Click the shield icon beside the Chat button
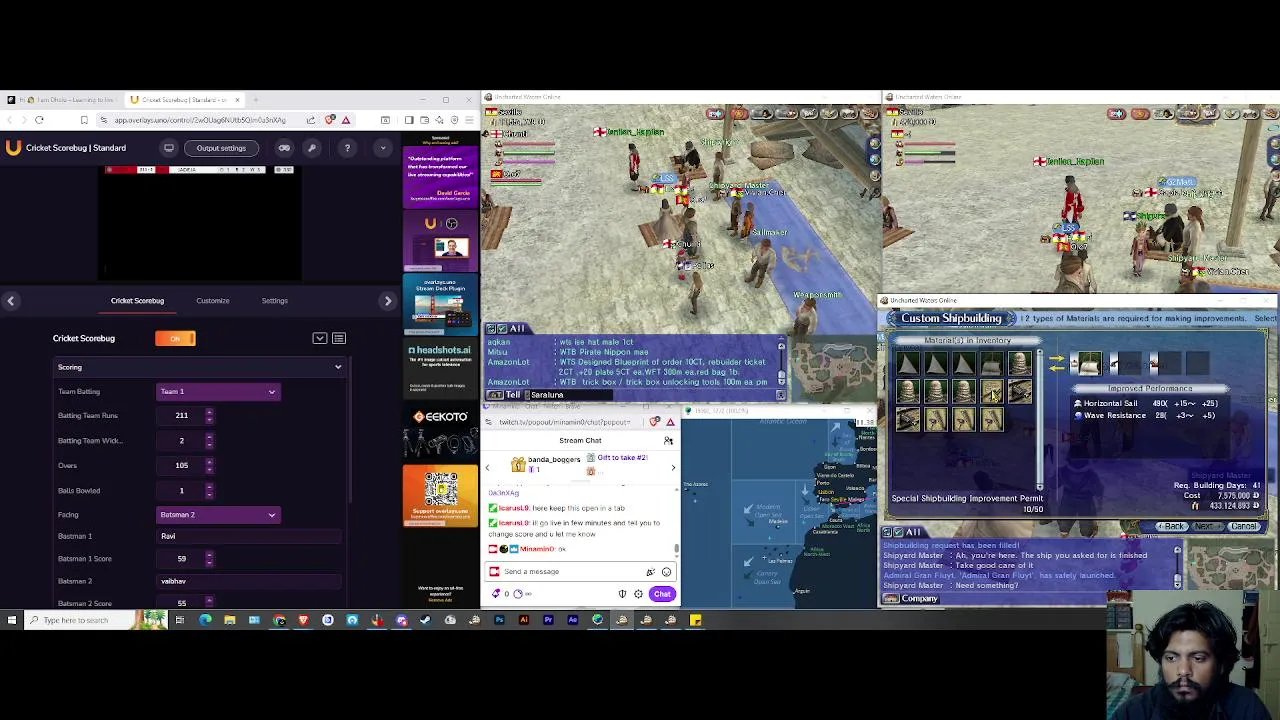This screenshot has width=1280, height=720. 622,594
